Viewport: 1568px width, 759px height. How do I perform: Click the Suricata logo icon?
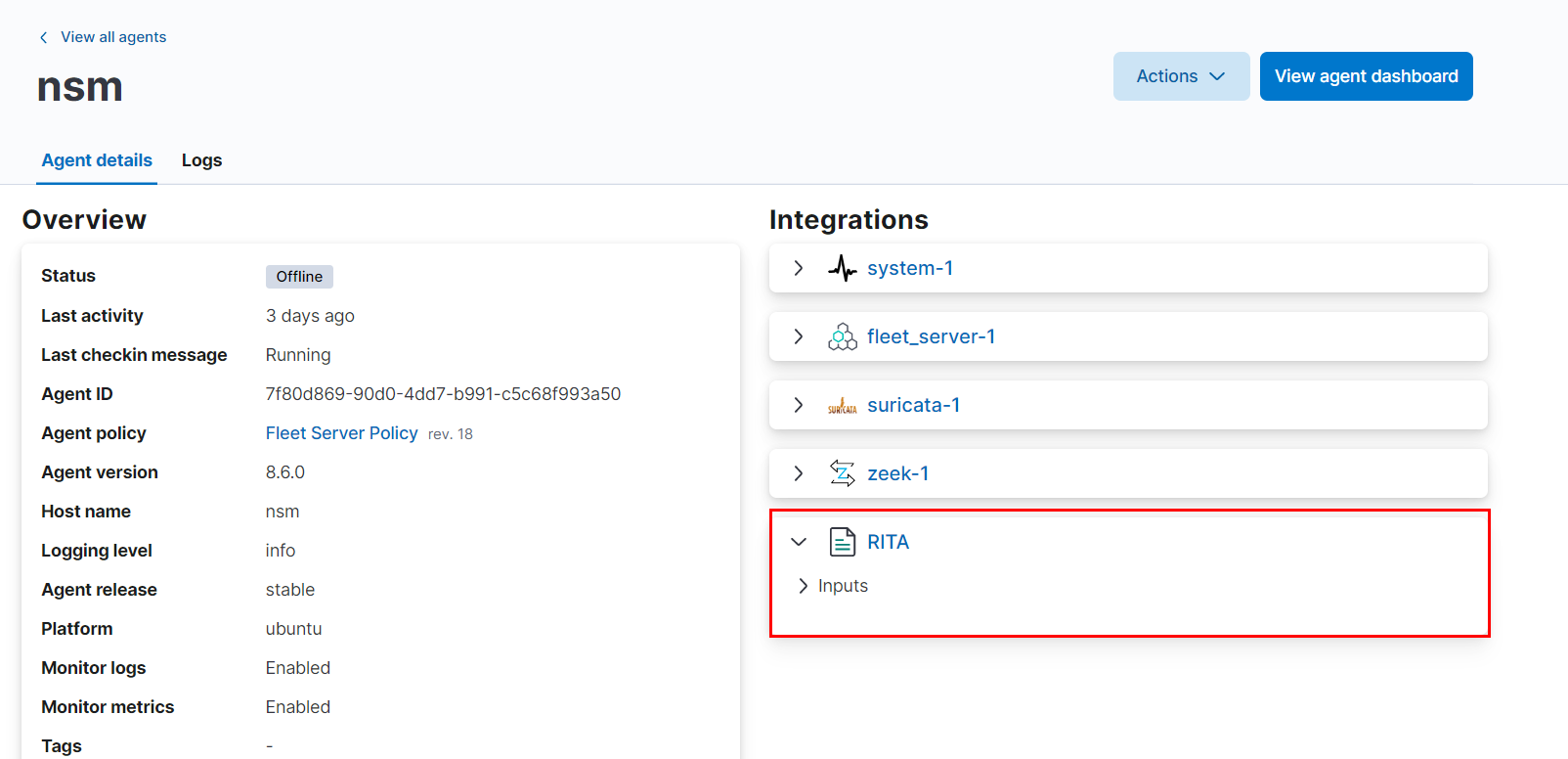coord(842,405)
